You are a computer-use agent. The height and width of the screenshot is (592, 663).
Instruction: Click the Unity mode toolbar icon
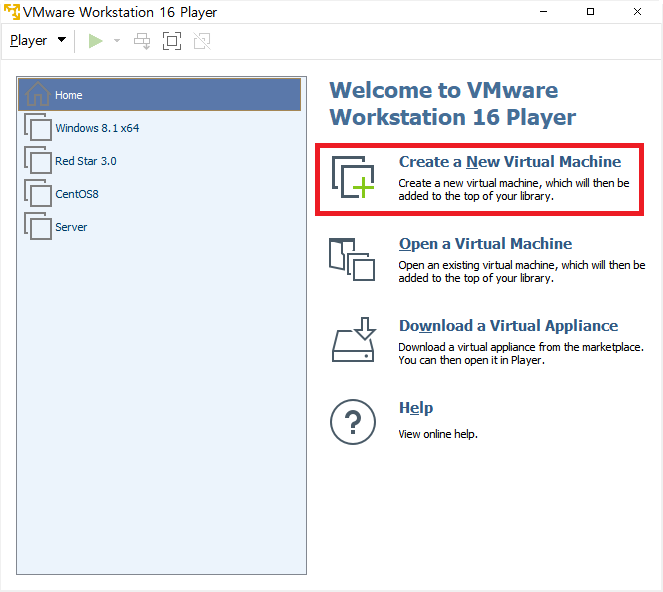(202, 41)
